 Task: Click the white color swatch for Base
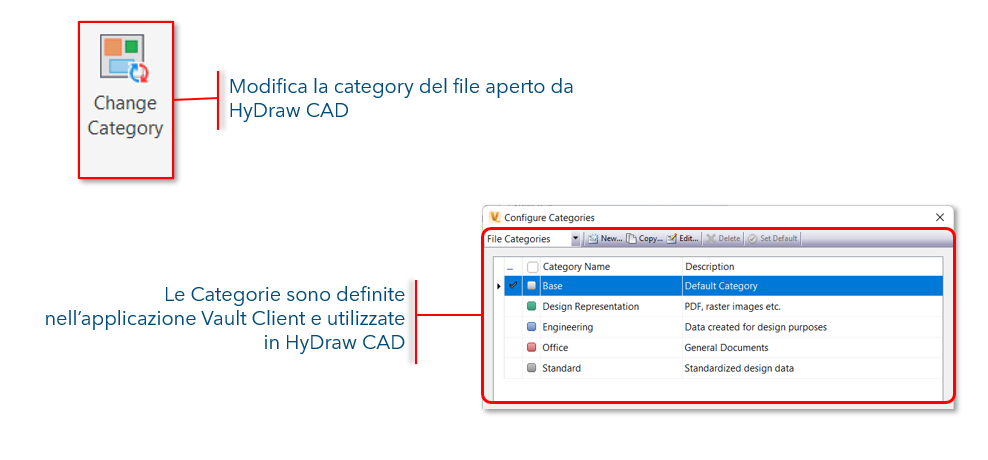pos(532,285)
